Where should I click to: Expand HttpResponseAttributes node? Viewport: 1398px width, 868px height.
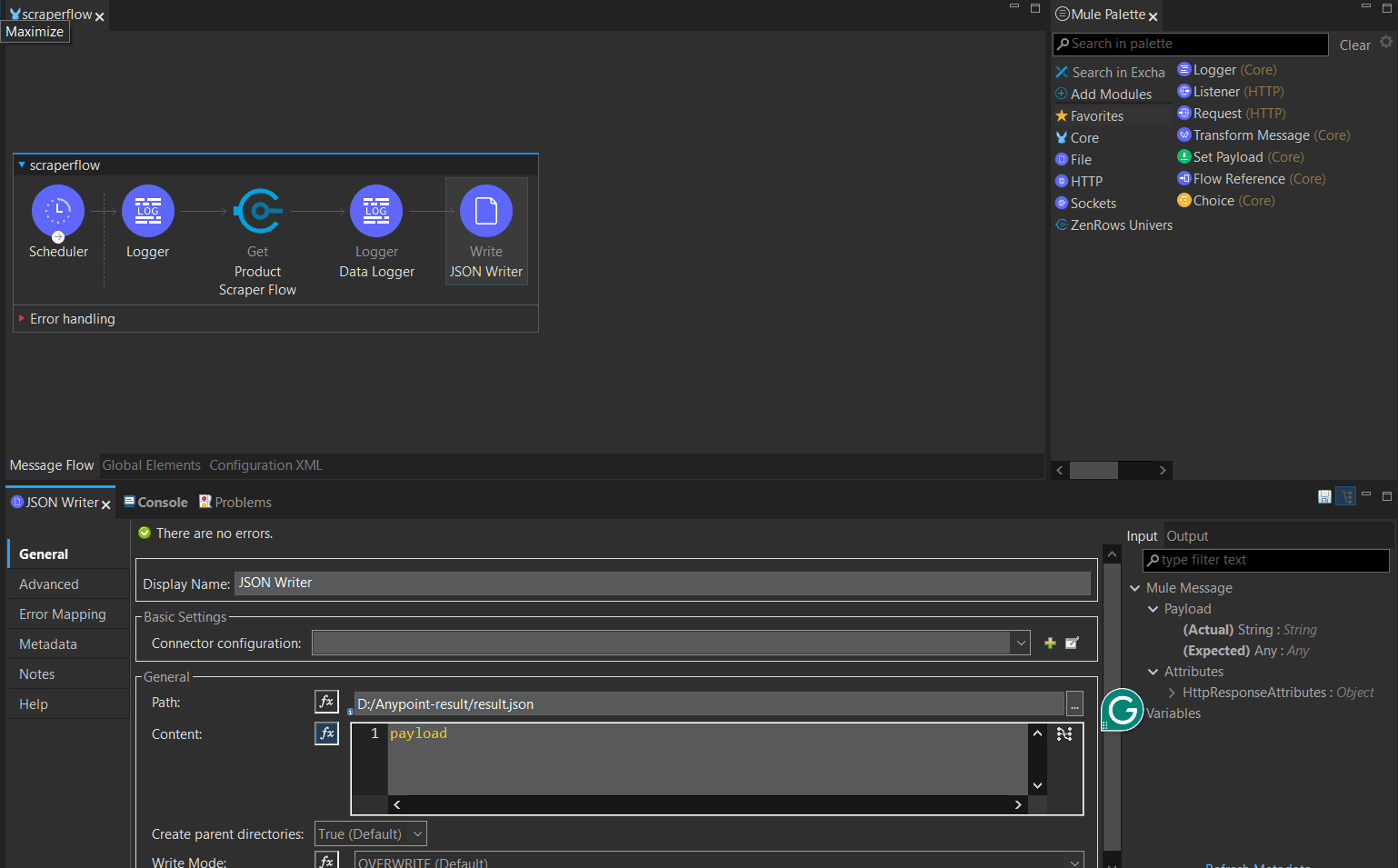1172,693
